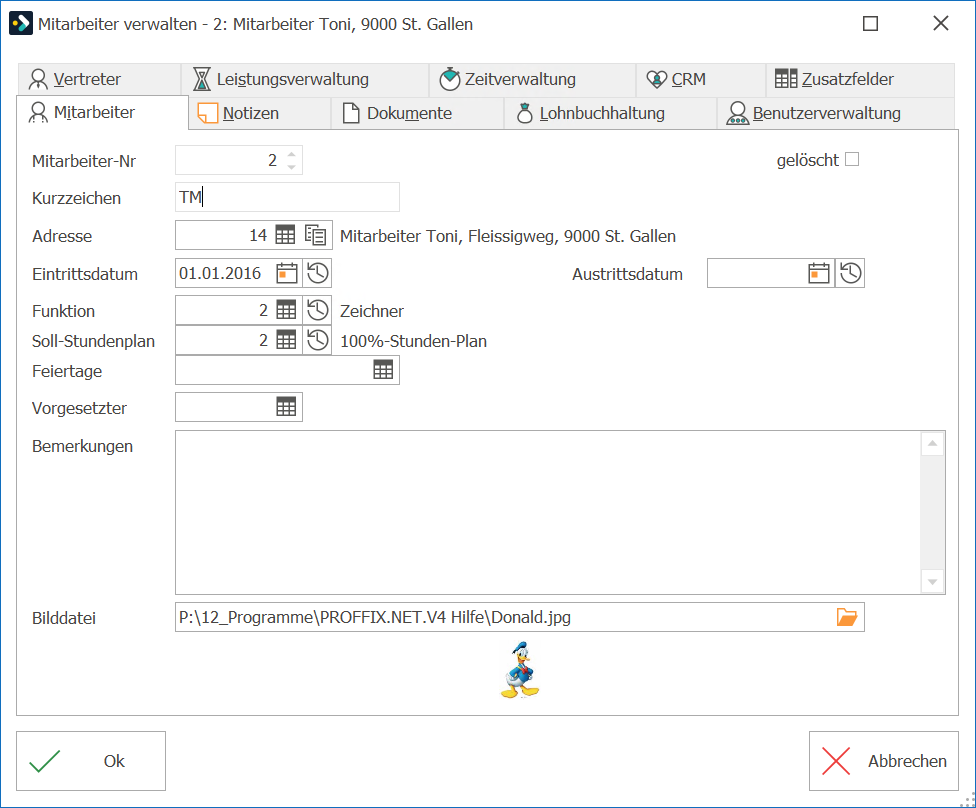Increase Mitarbeiter-Nr with up arrow
This screenshot has height=808, width=976.
click(x=291, y=154)
